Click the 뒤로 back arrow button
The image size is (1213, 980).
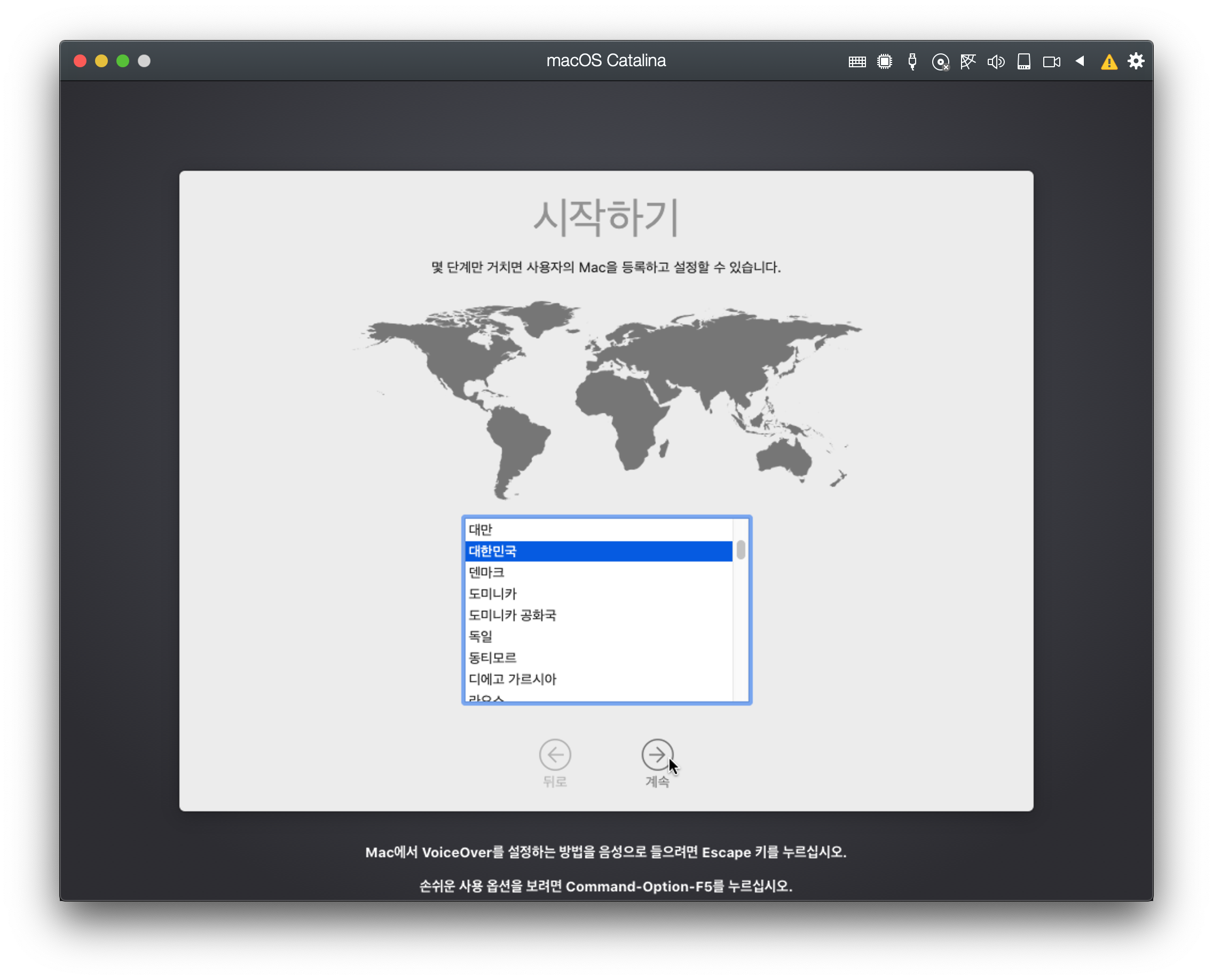[555, 755]
